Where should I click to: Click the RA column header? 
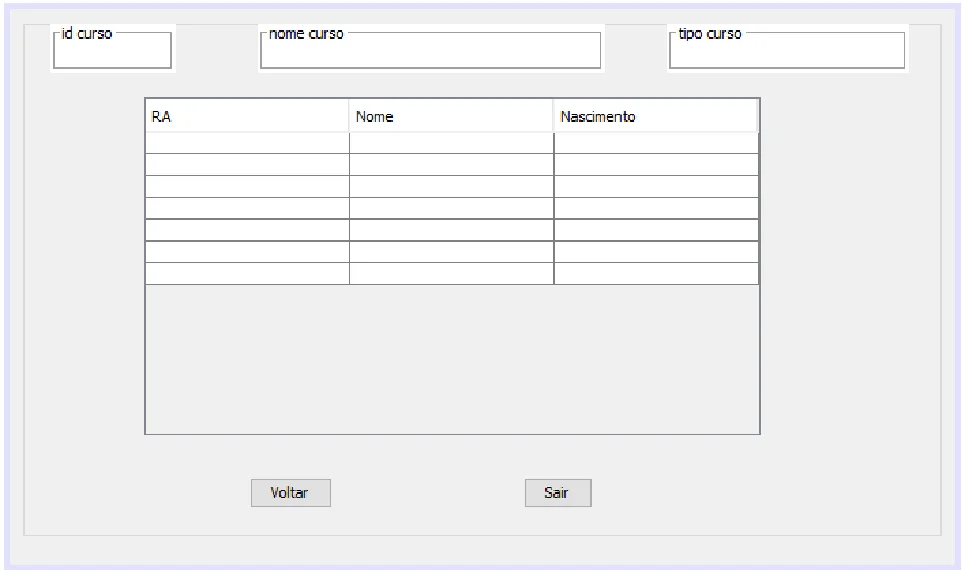pos(247,116)
